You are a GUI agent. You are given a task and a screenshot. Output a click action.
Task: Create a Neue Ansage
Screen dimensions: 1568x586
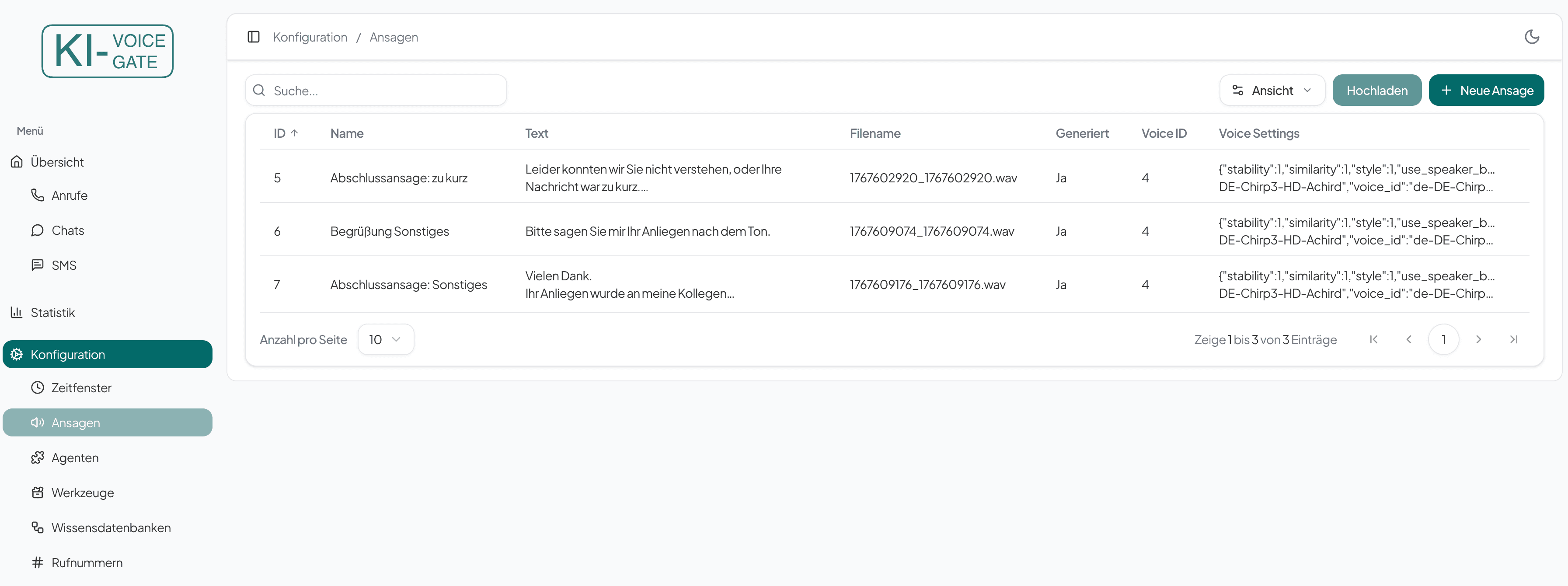click(1486, 91)
